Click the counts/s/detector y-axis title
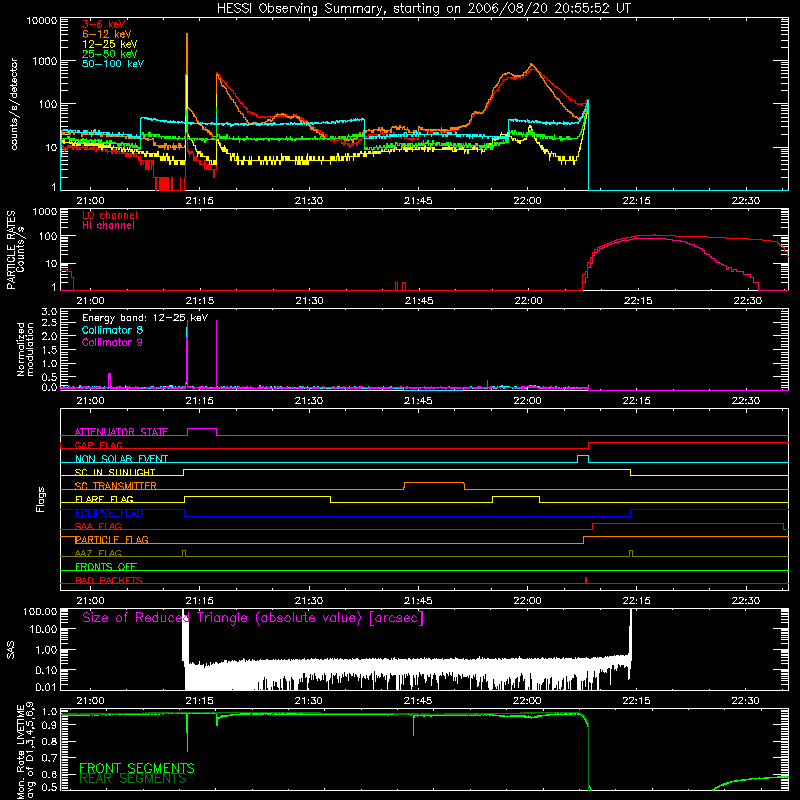Image resolution: width=800 pixels, height=800 pixels. click(13, 104)
